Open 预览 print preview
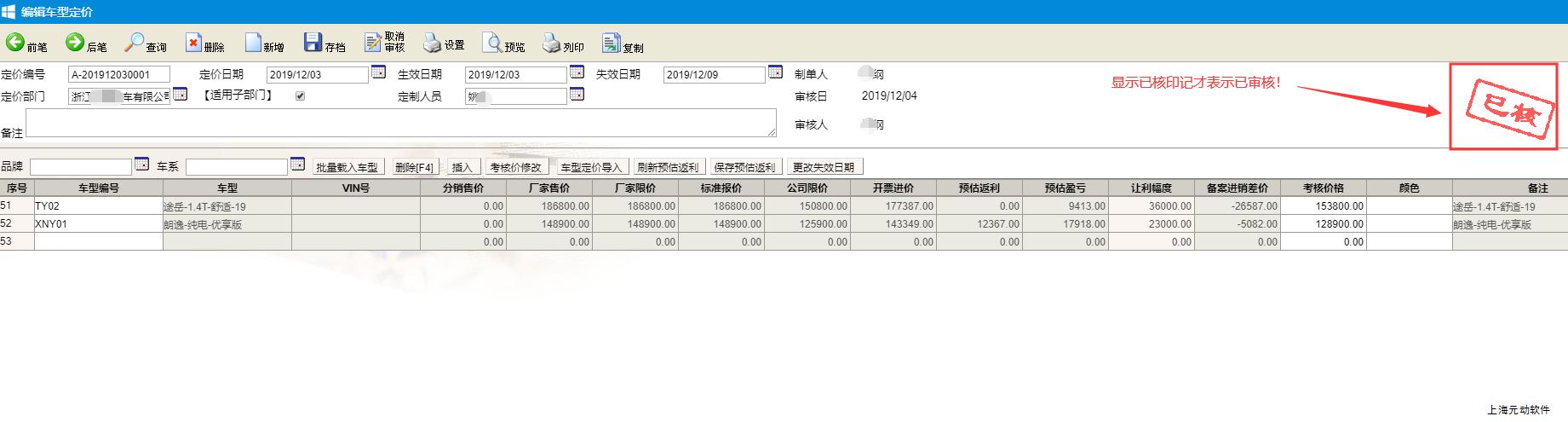1568x422 pixels. click(492, 43)
